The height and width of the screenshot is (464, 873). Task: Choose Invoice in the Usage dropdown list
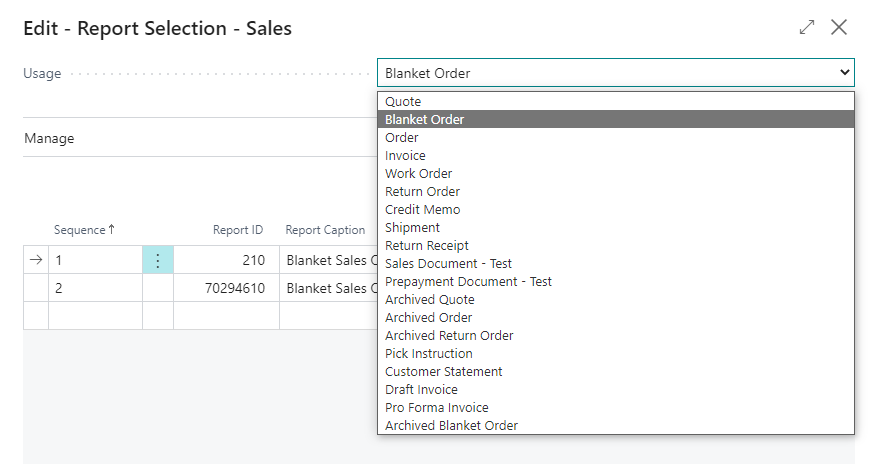tap(405, 156)
